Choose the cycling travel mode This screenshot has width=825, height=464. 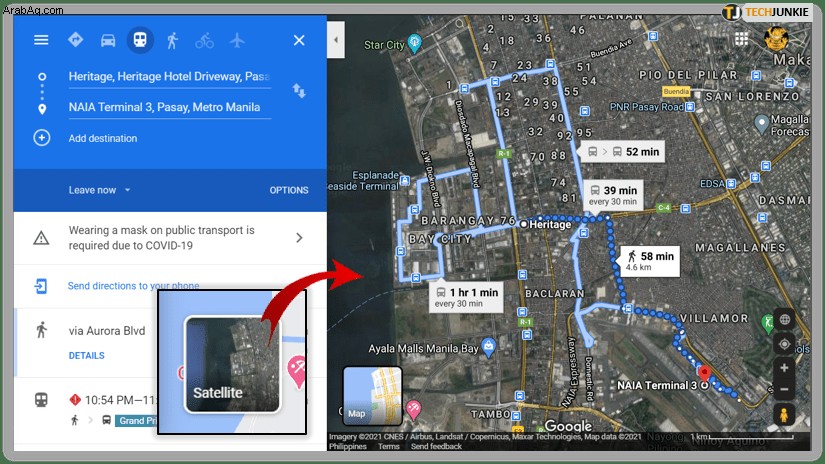click(x=205, y=41)
